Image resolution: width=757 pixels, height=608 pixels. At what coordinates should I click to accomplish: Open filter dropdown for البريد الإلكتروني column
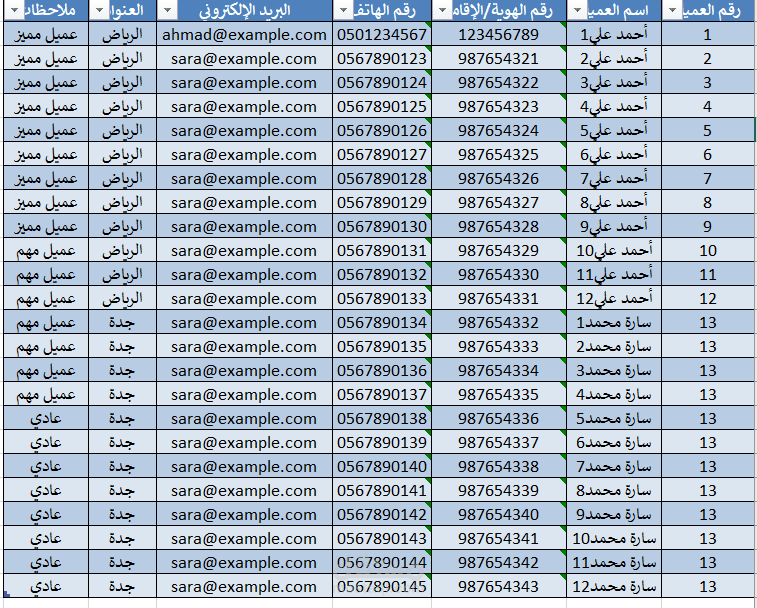pos(167,11)
